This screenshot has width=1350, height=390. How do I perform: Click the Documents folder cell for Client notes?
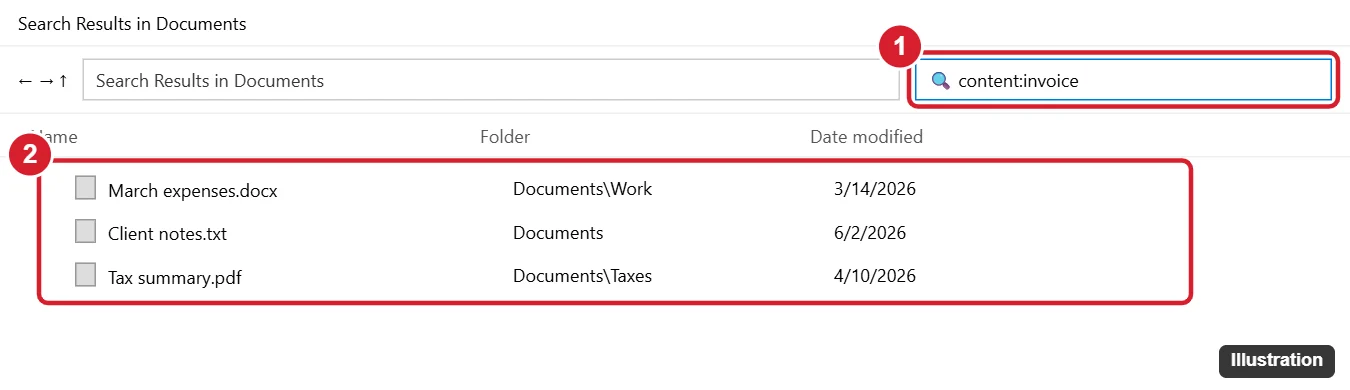[558, 233]
